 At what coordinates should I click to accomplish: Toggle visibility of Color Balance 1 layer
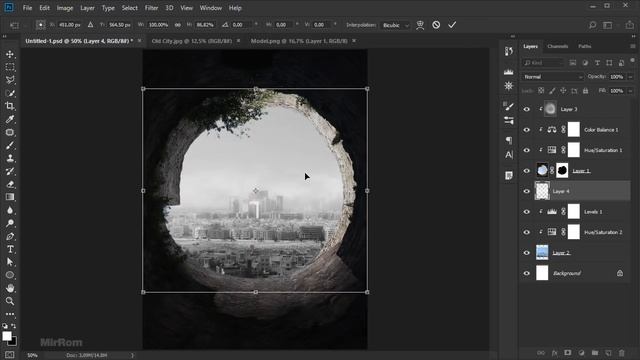[527, 130]
